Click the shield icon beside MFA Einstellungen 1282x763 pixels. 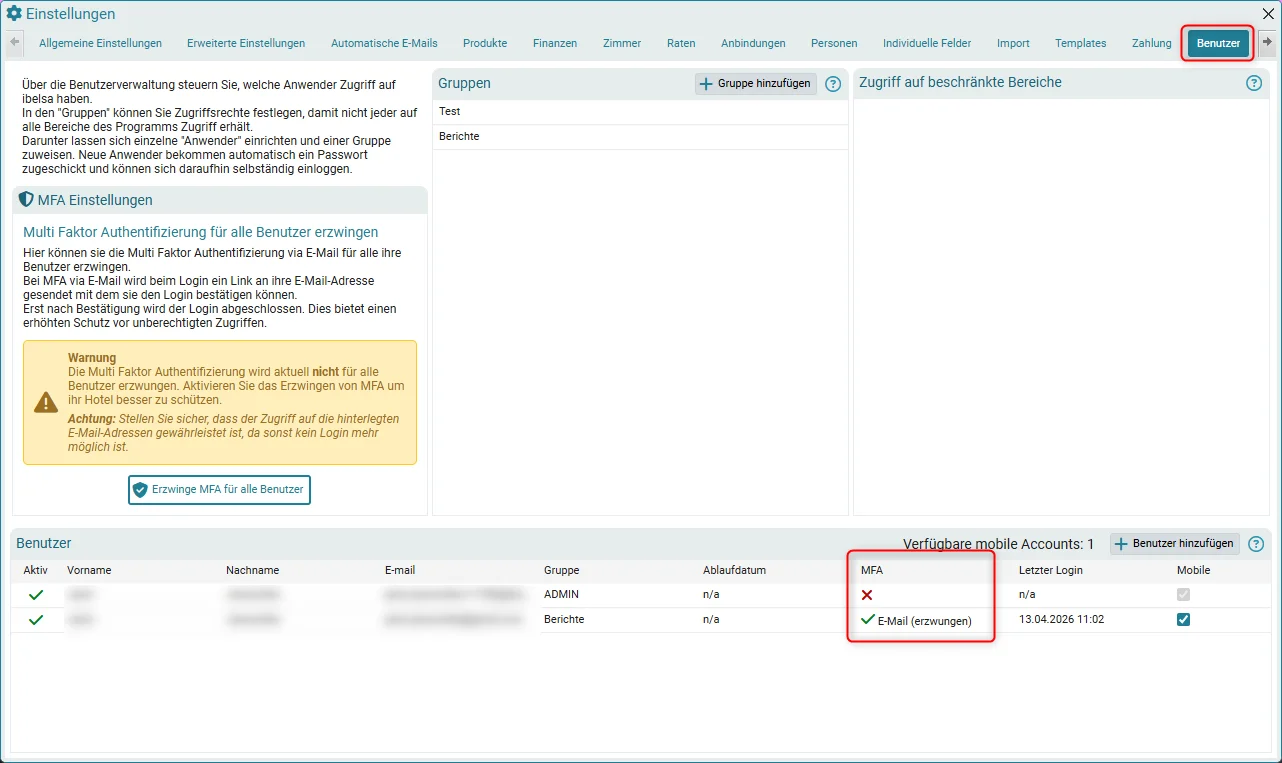tap(26, 200)
